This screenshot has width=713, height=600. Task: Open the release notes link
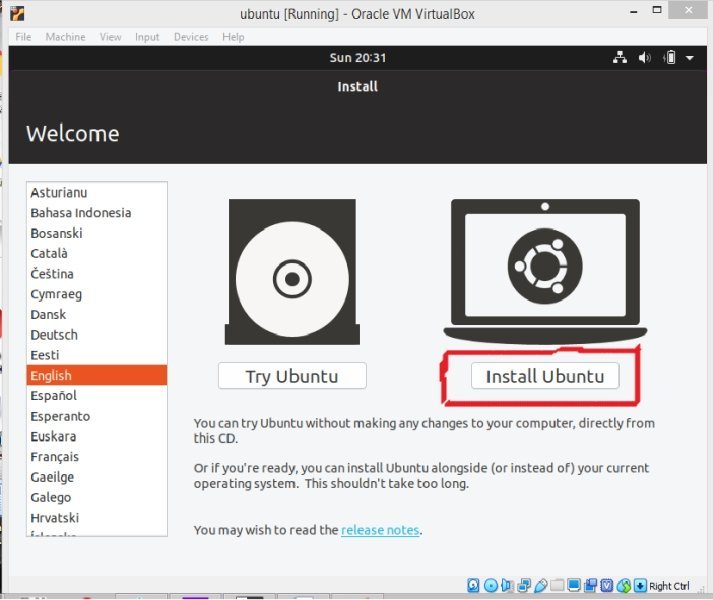[380, 530]
